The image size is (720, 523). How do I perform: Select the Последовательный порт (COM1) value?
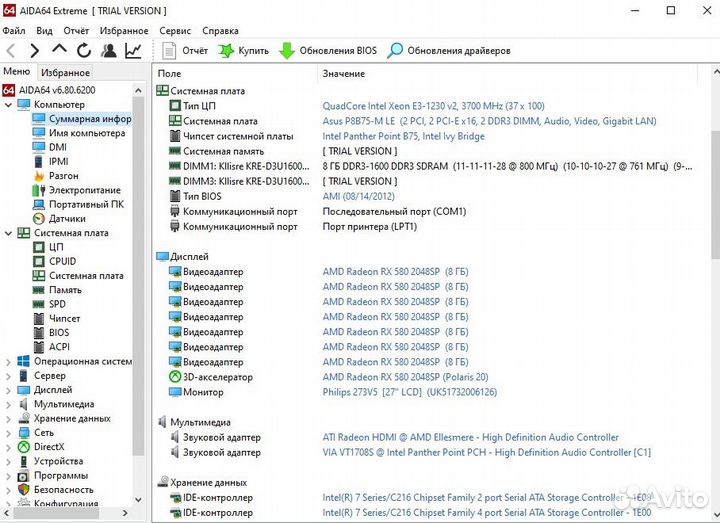[394, 212]
